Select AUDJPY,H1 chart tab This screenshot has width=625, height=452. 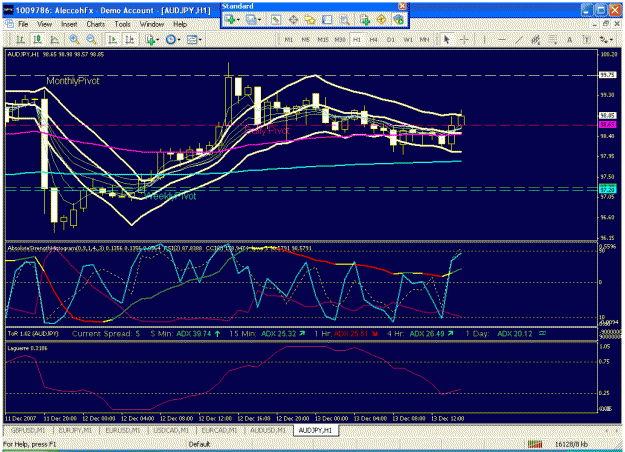tap(315, 430)
